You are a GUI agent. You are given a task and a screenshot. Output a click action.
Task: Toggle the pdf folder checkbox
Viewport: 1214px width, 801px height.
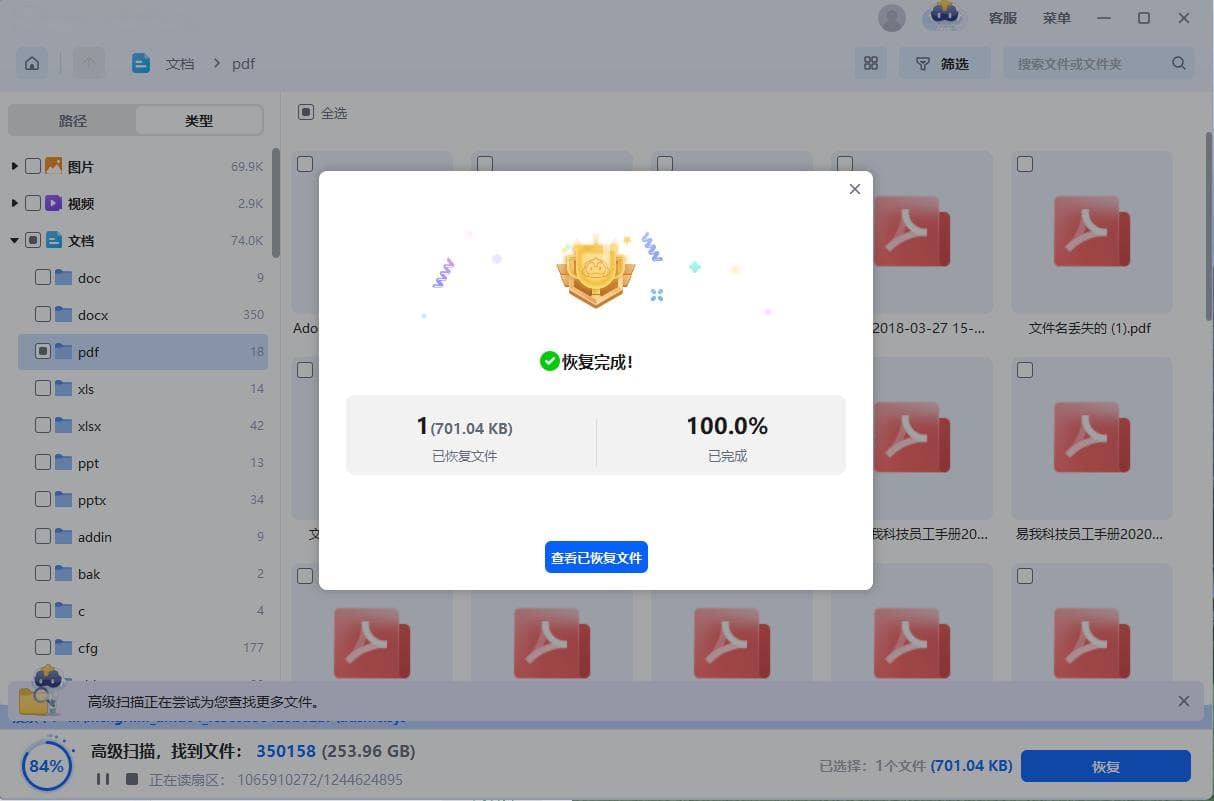pyautogui.click(x=43, y=351)
